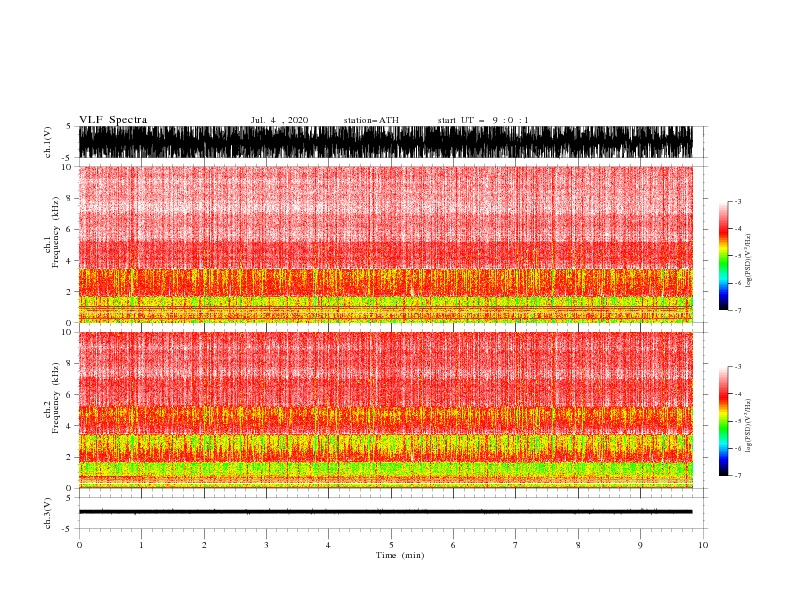
Task: Click the ch.2 frequency axis "8" tick label
Action: tap(70, 364)
